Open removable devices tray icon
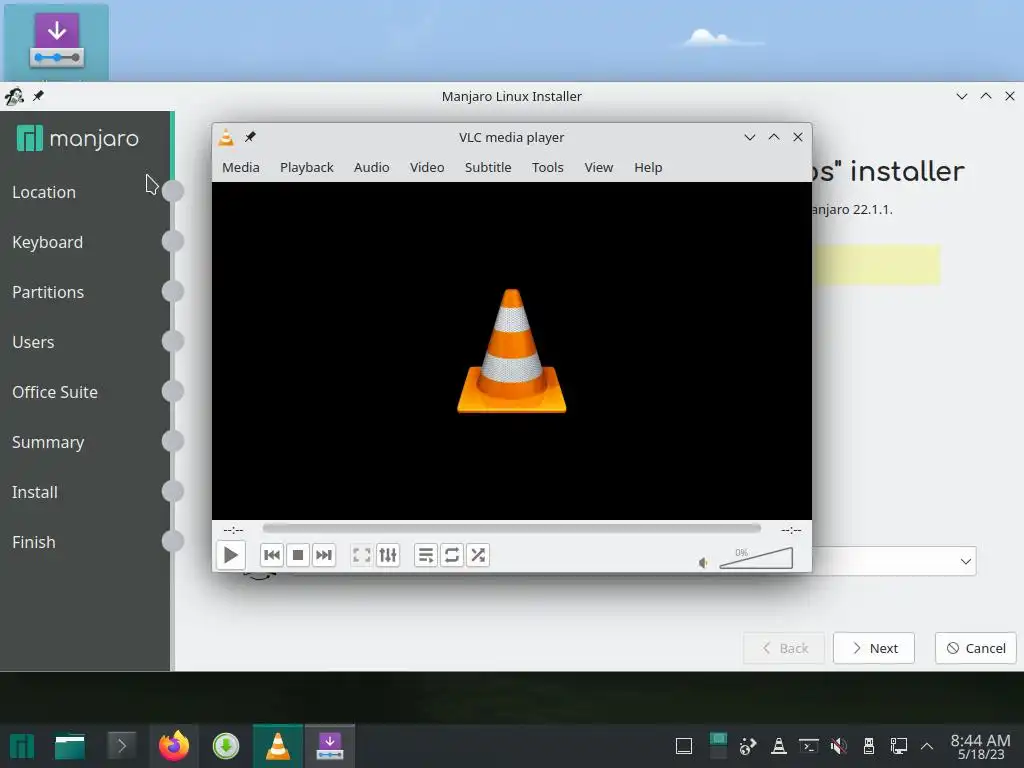This screenshot has width=1024, height=768. point(869,746)
